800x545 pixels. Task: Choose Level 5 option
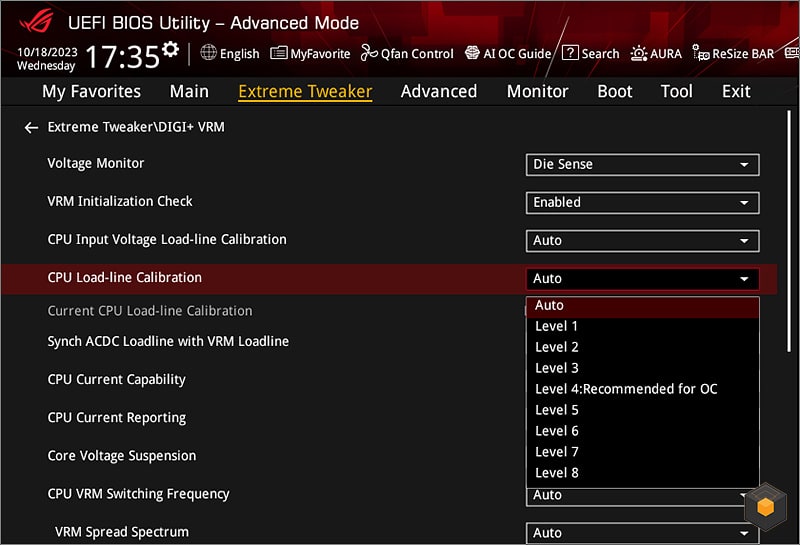click(x=642, y=410)
